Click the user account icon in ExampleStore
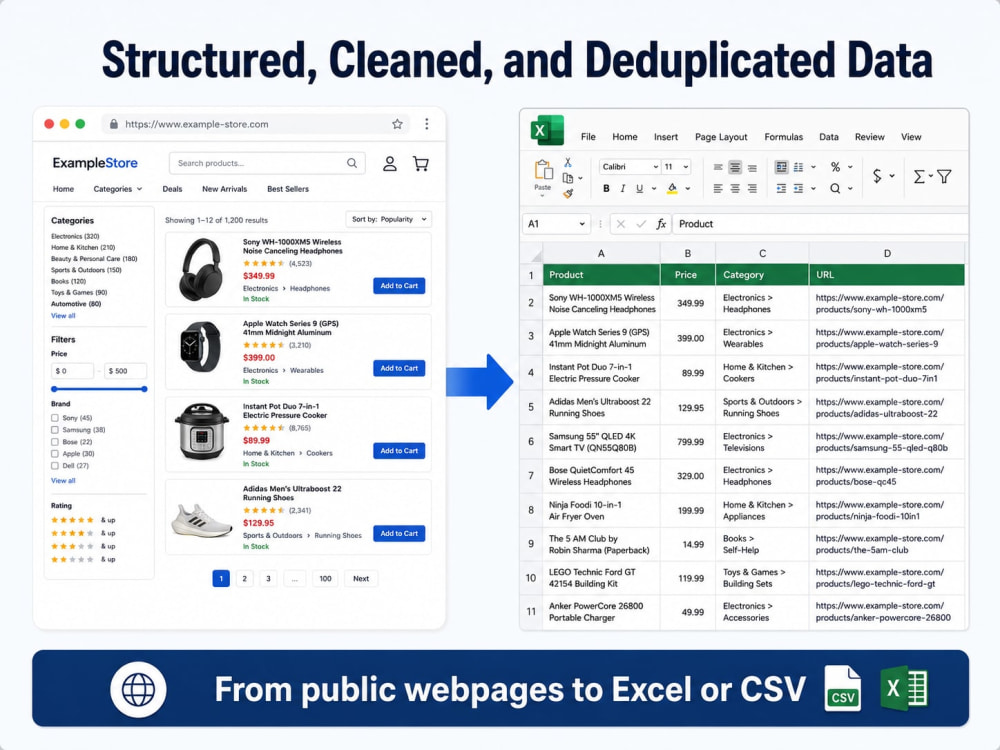 390,164
